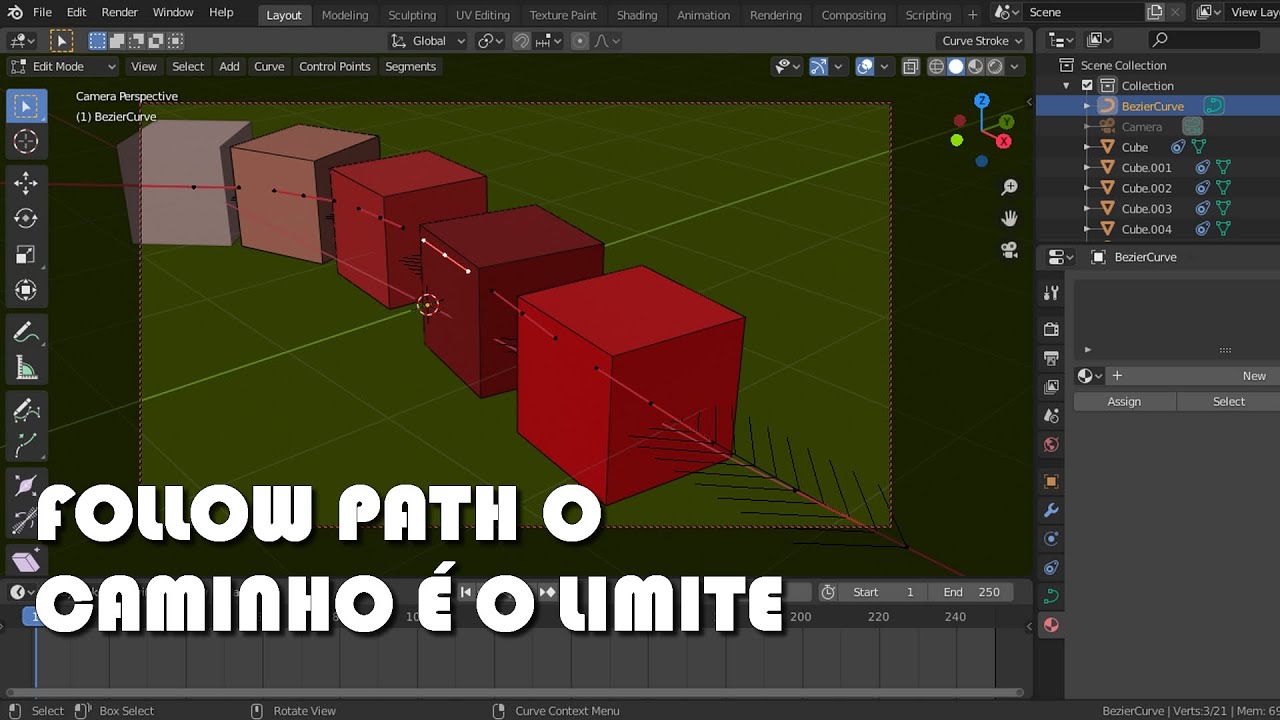Image resolution: width=1280 pixels, height=720 pixels.
Task: Switch to the Modeling workspace tab
Action: (345, 15)
